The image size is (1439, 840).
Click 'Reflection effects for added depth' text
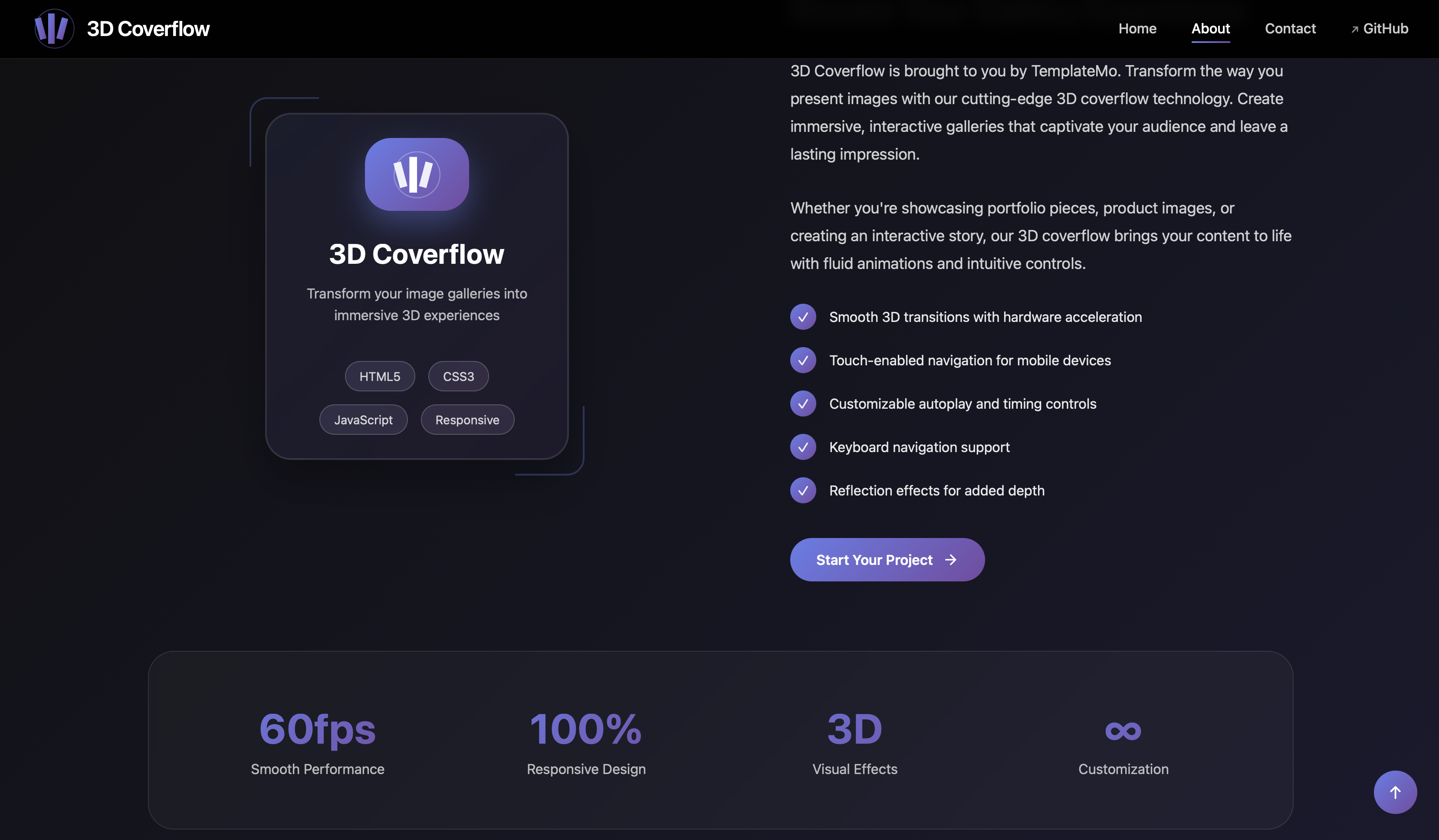click(x=937, y=491)
